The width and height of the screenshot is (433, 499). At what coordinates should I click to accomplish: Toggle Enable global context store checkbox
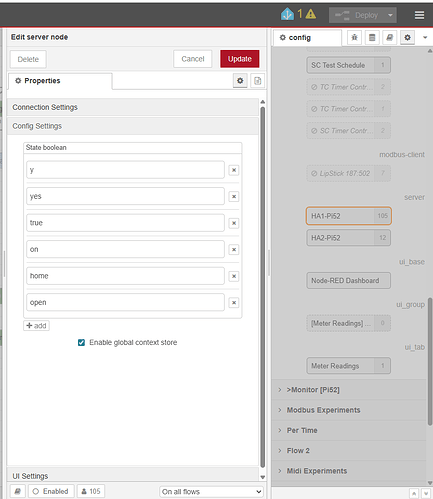coord(81,343)
